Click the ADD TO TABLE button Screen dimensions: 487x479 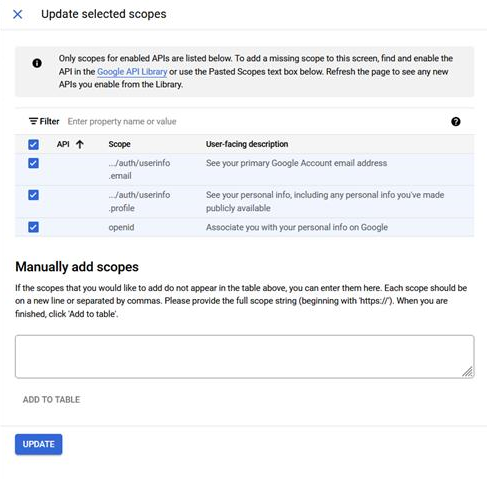coord(51,399)
